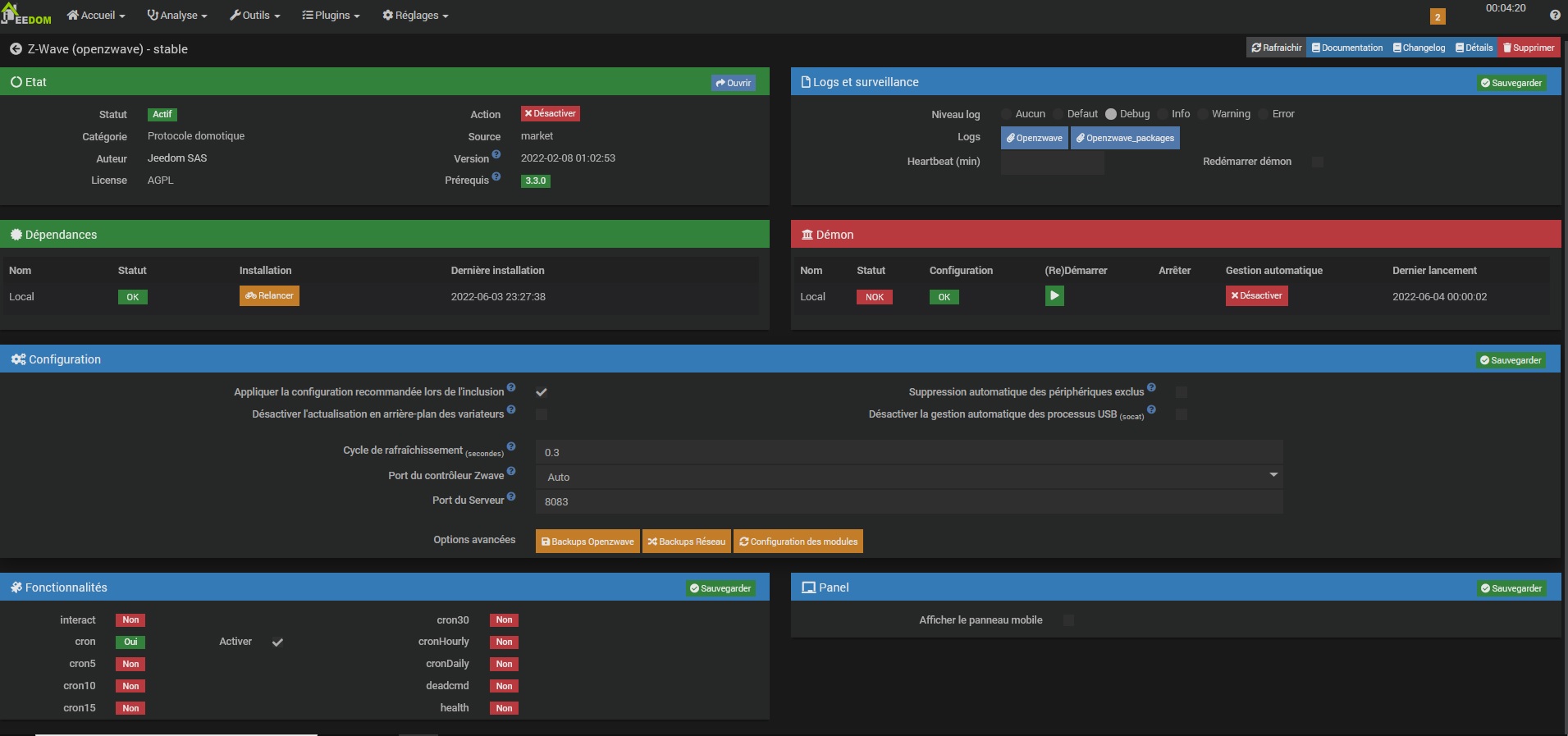The height and width of the screenshot is (736, 1568).
Task: Click the Jeedom logo in top corner
Action: coord(26,14)
